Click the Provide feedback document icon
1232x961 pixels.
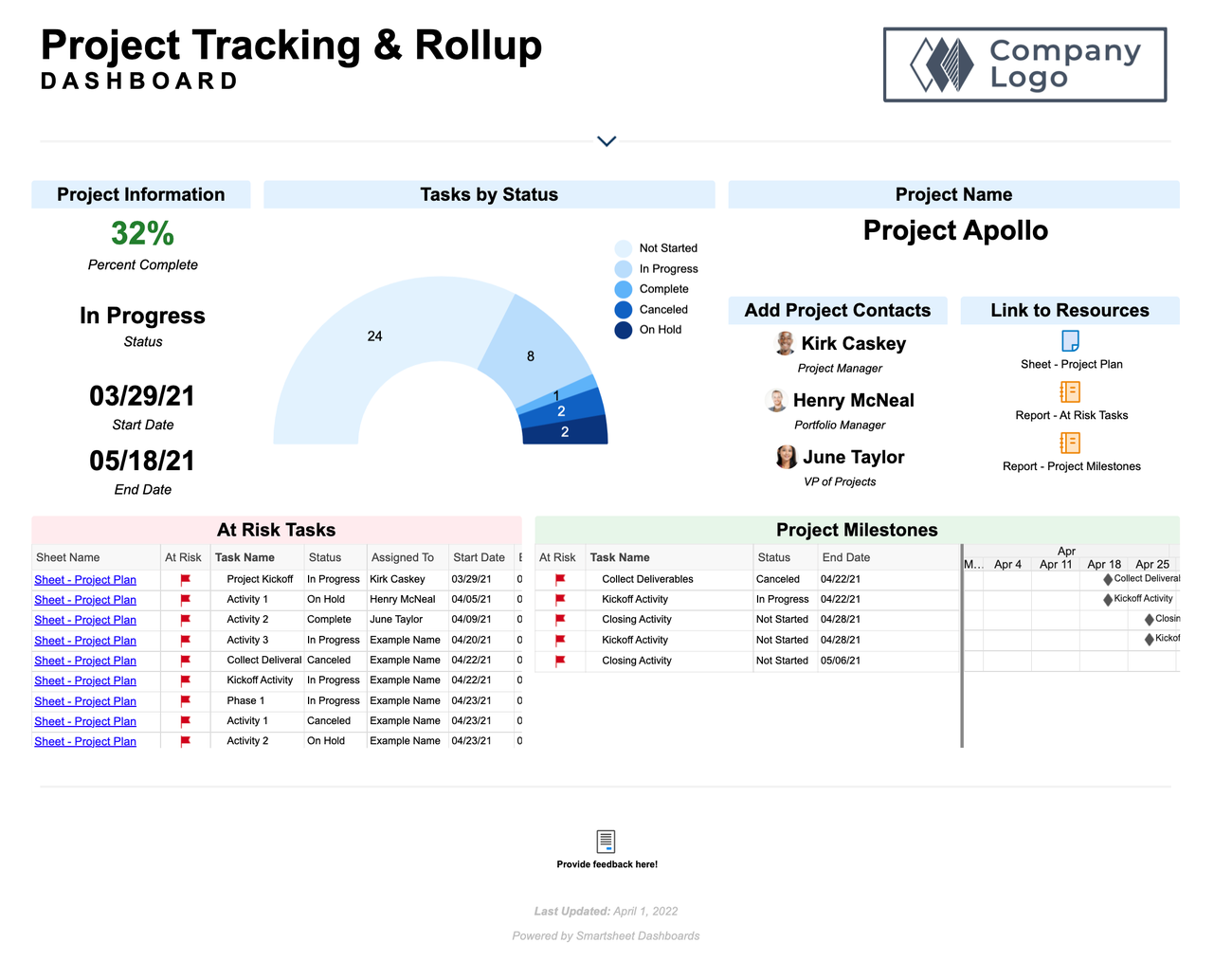605,840
